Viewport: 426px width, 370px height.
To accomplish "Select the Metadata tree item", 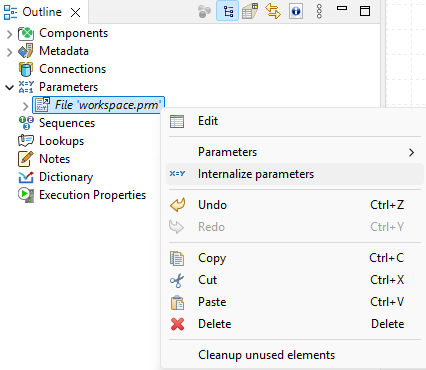I will click(x=64, y=51).
